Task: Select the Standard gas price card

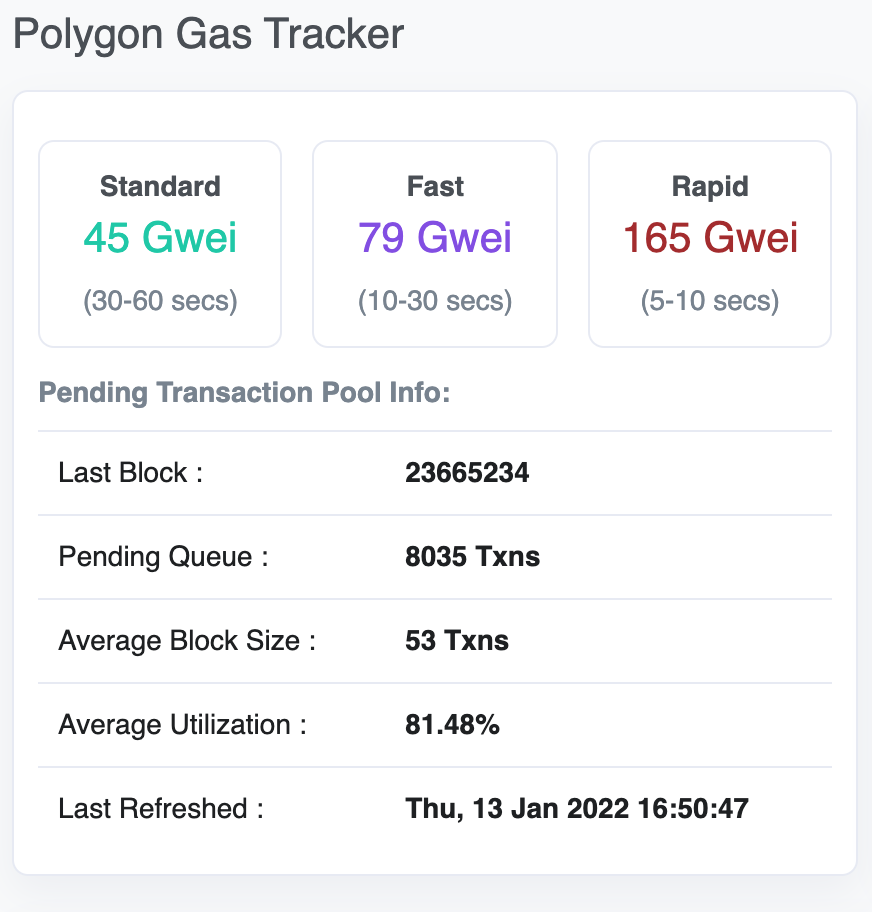Action: (160, 244)
